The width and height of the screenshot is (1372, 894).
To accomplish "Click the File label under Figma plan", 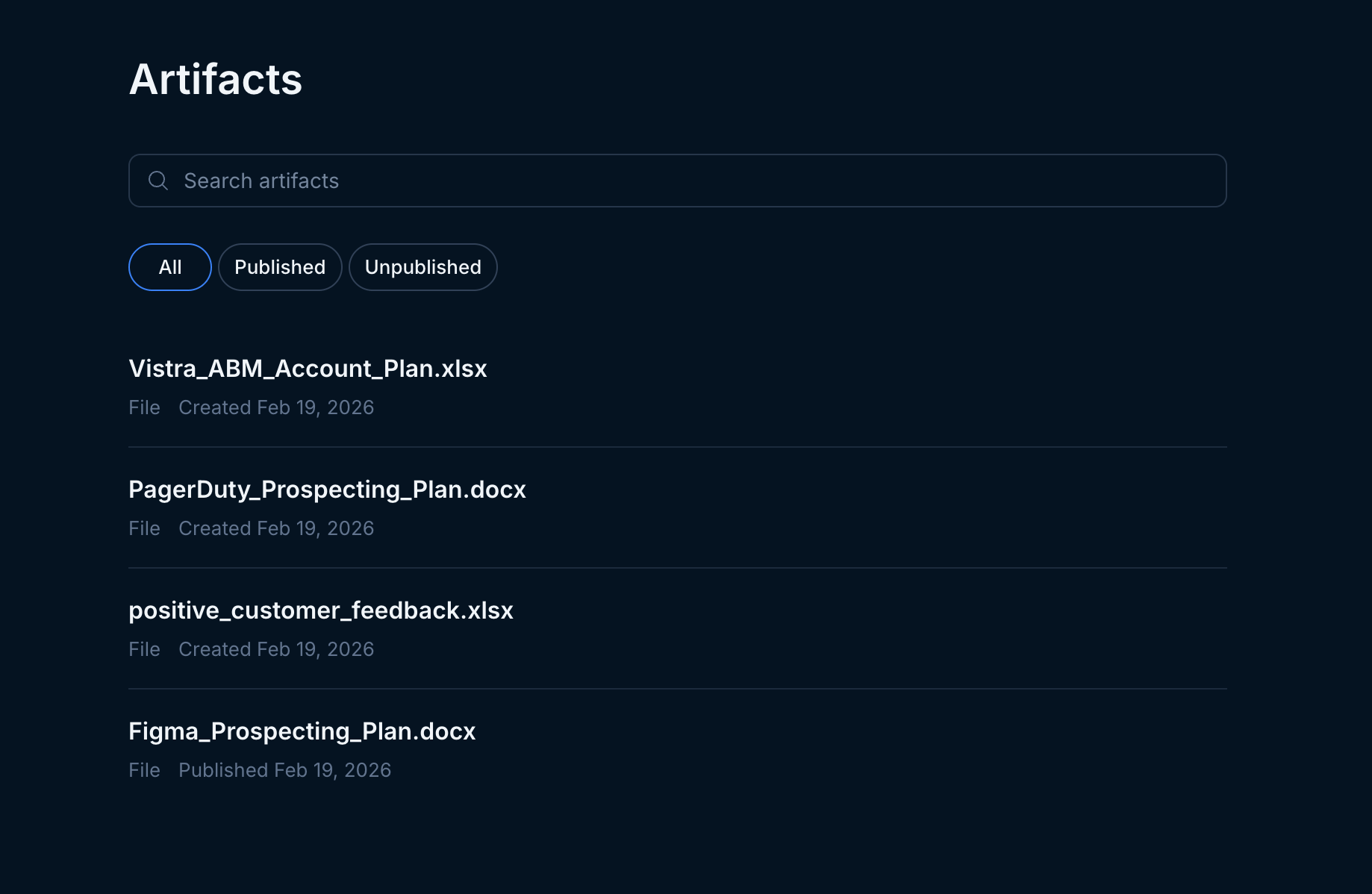I will 144,770.
